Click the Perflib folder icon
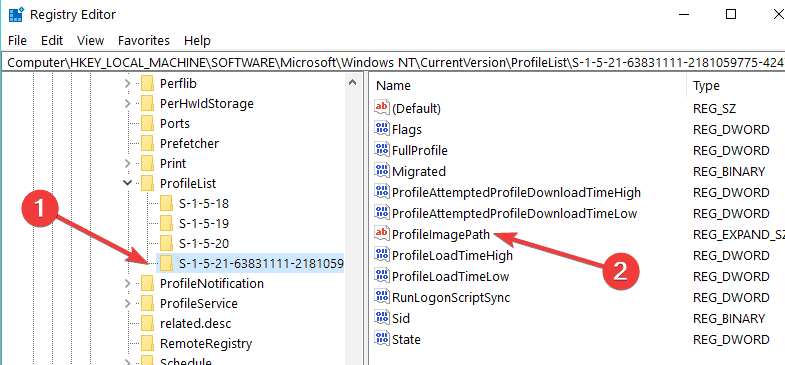 pyautogui.click(x=147, y=84)
